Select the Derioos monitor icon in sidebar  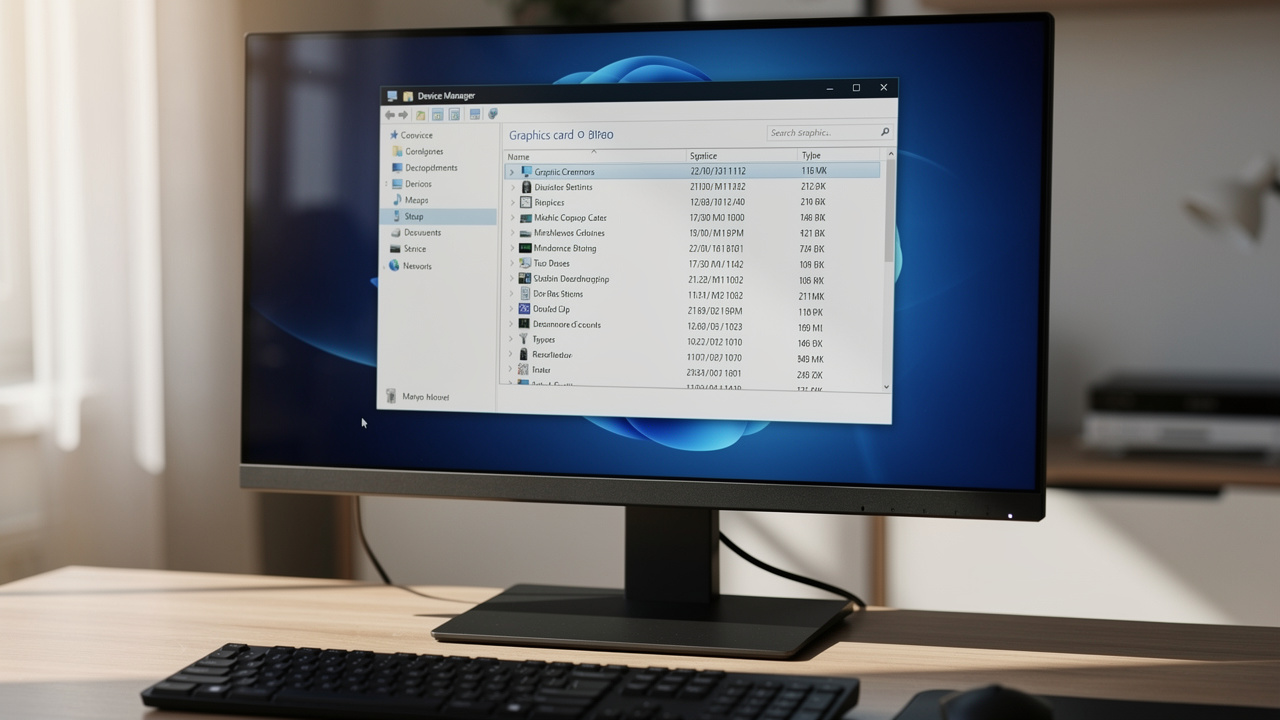click(x=396, y=183)
